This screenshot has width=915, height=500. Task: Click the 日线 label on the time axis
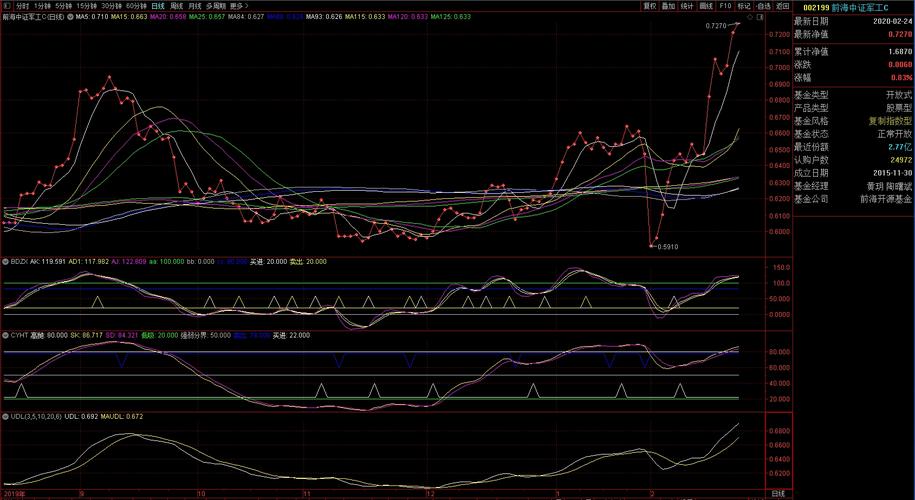click(x=779, y=494)
